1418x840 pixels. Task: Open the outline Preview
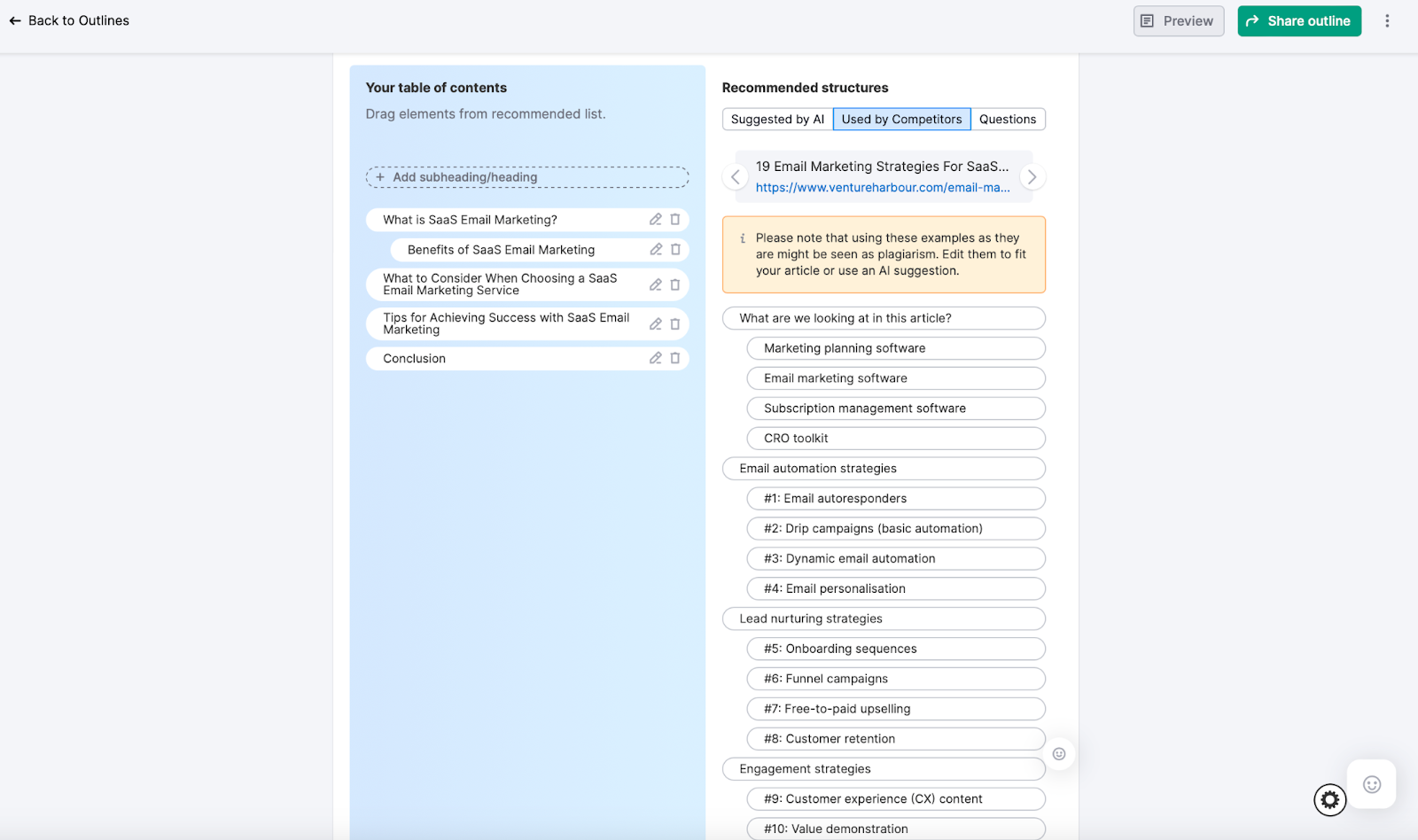(x=1178, y=21)
